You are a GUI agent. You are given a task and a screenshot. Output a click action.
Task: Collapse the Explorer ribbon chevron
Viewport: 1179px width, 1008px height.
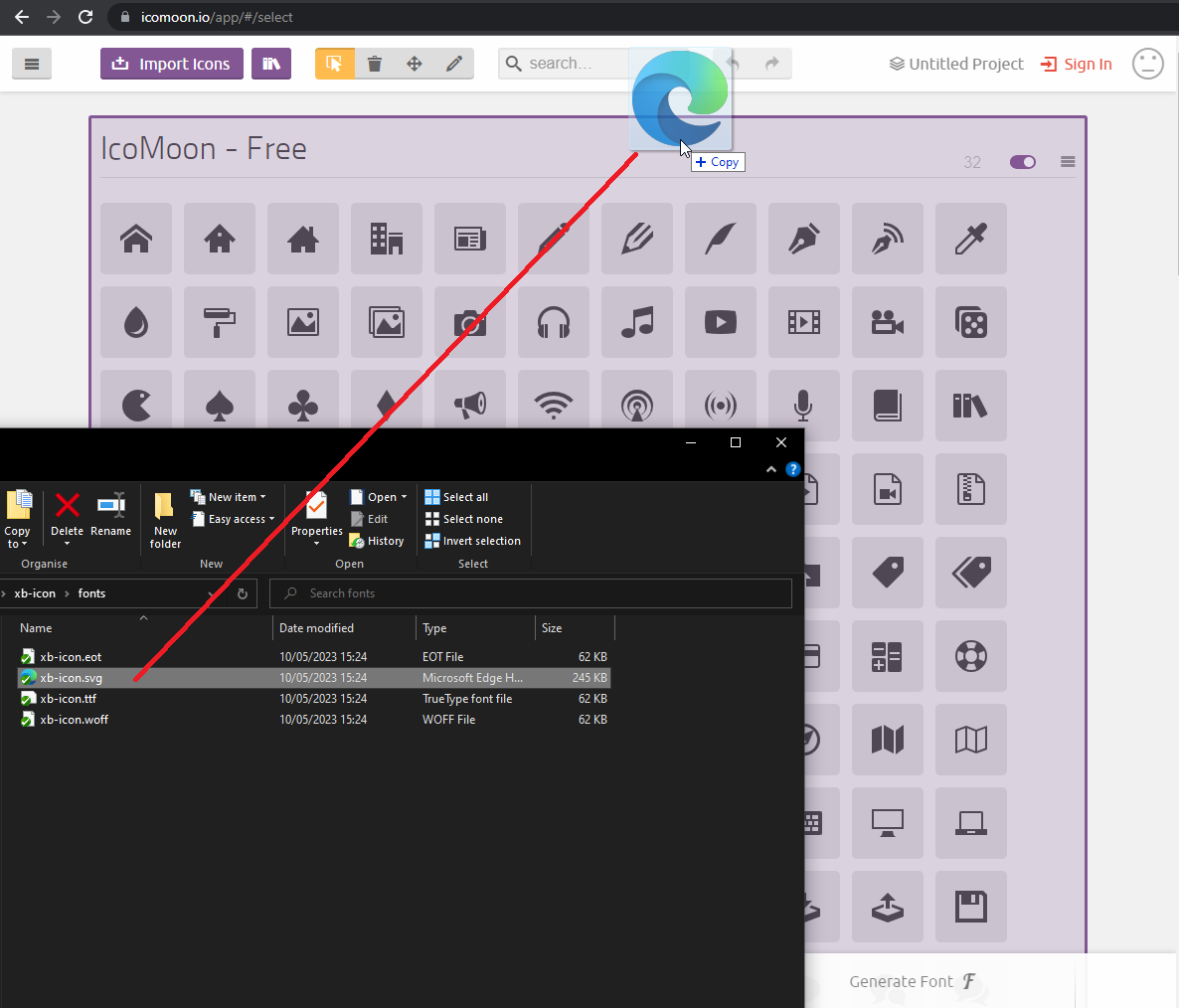770,469
